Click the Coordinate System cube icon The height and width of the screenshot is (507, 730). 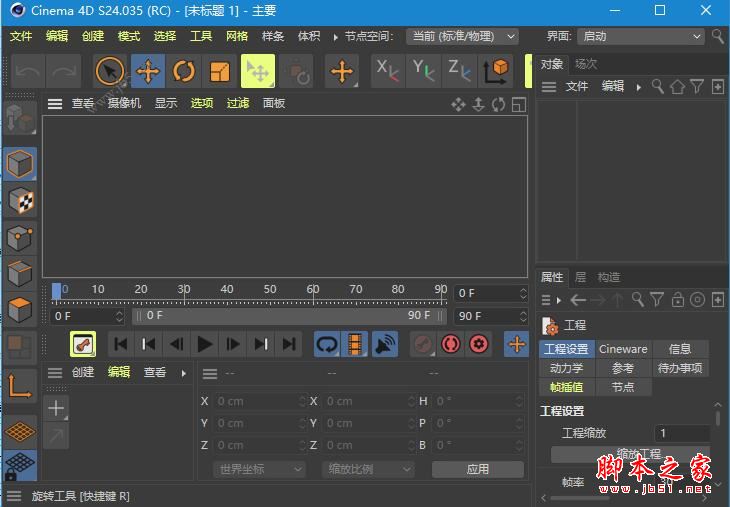point(497,70)
